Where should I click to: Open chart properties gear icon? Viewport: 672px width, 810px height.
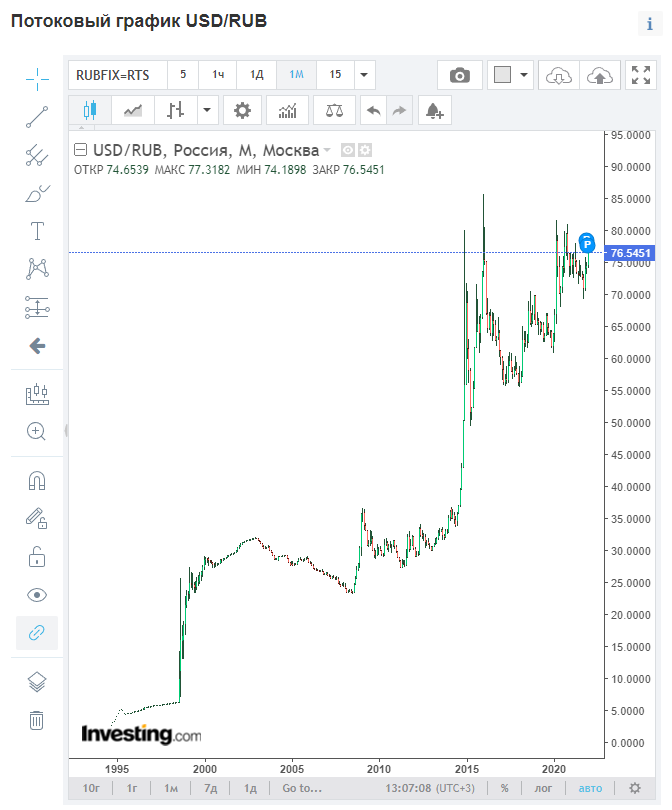click(x=242, y=110)
